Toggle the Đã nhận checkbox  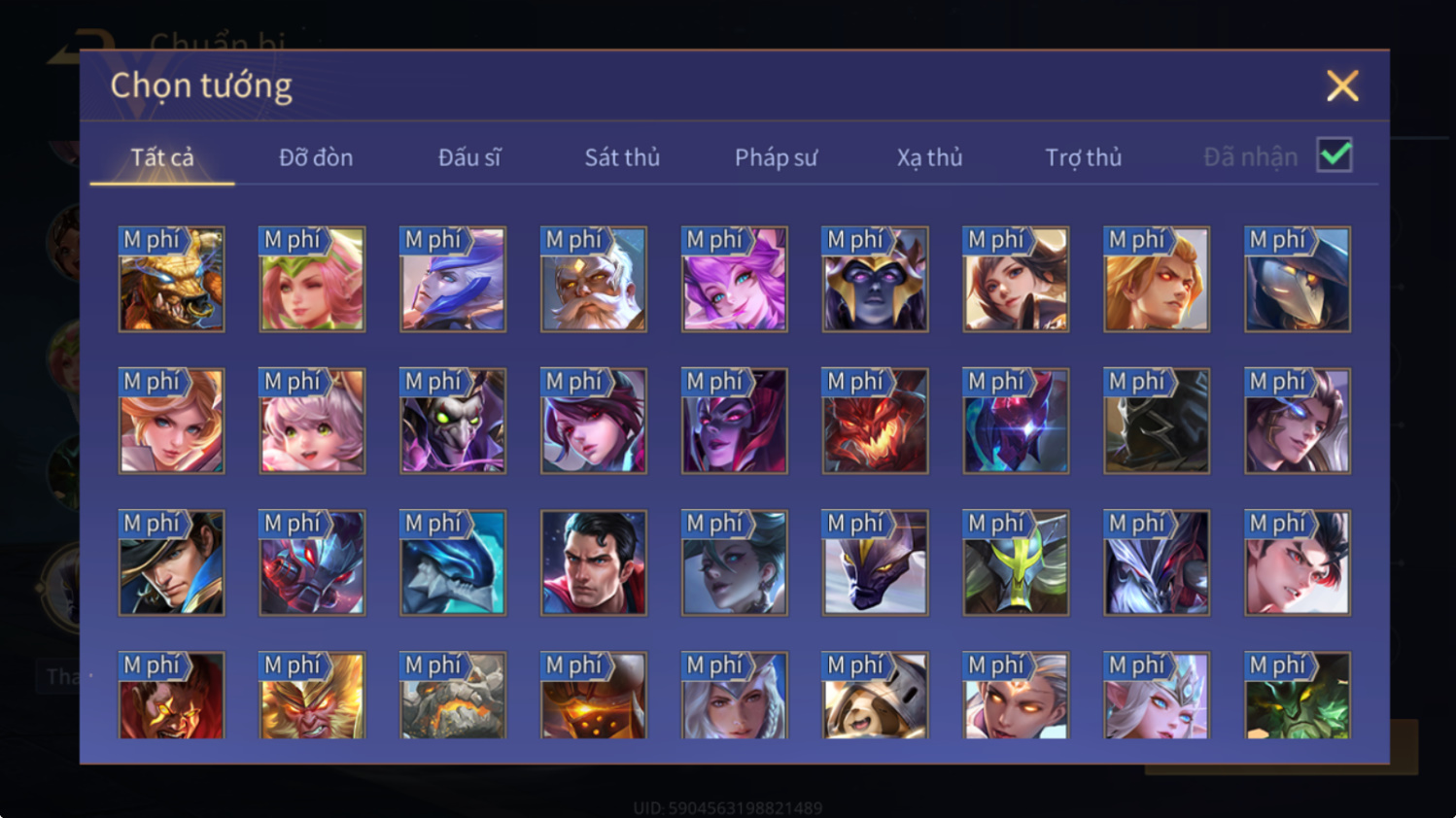coord(1335,154)
